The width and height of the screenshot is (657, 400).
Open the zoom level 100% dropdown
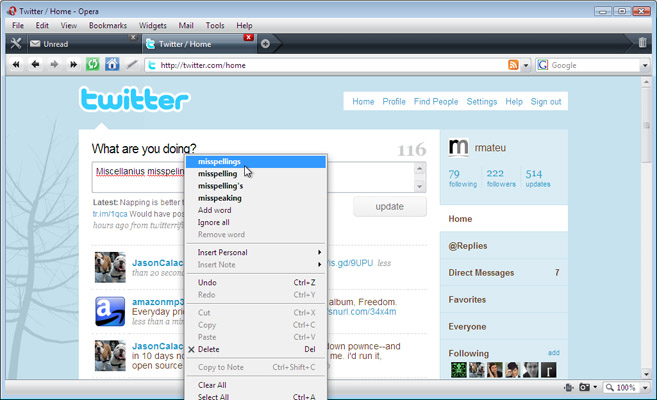tap(625, 387)
